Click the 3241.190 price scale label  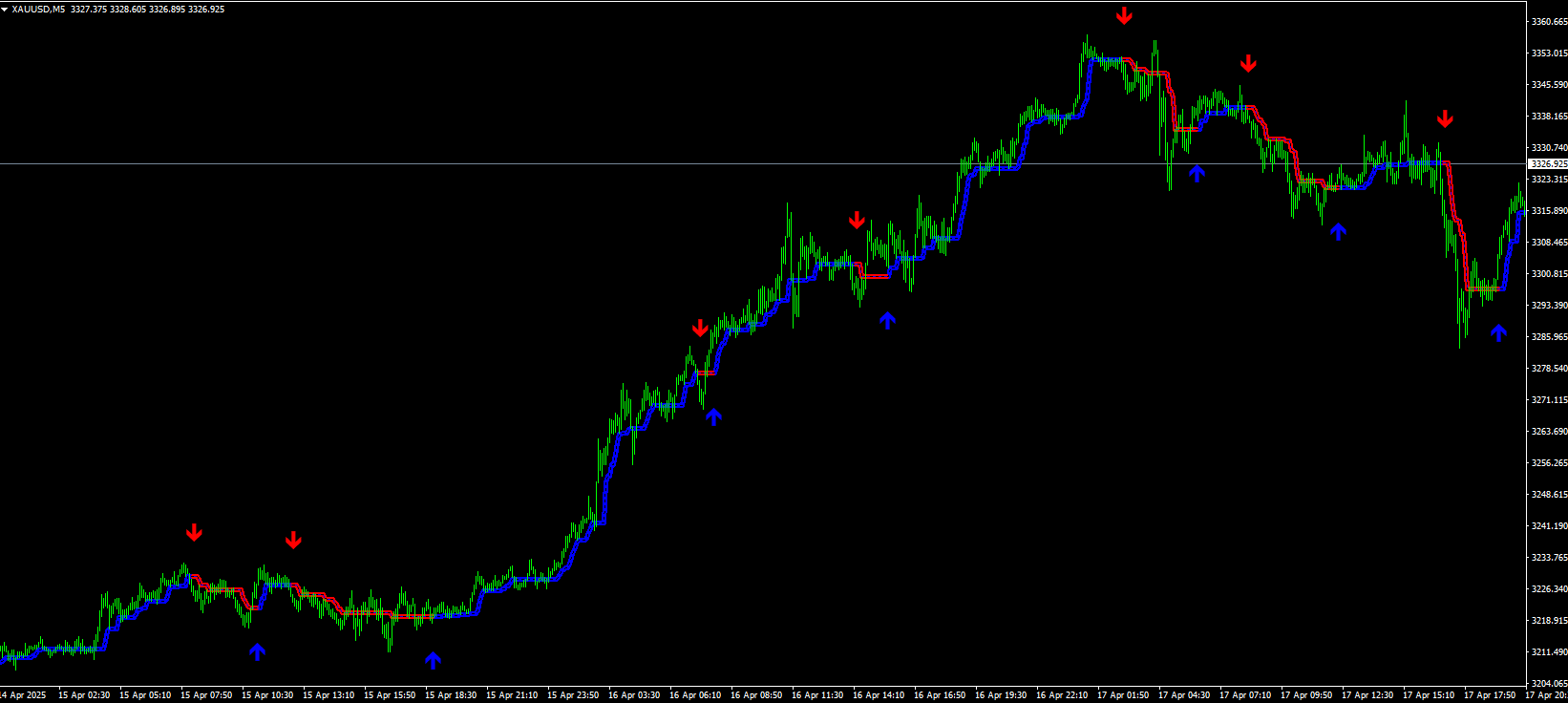1549,526
